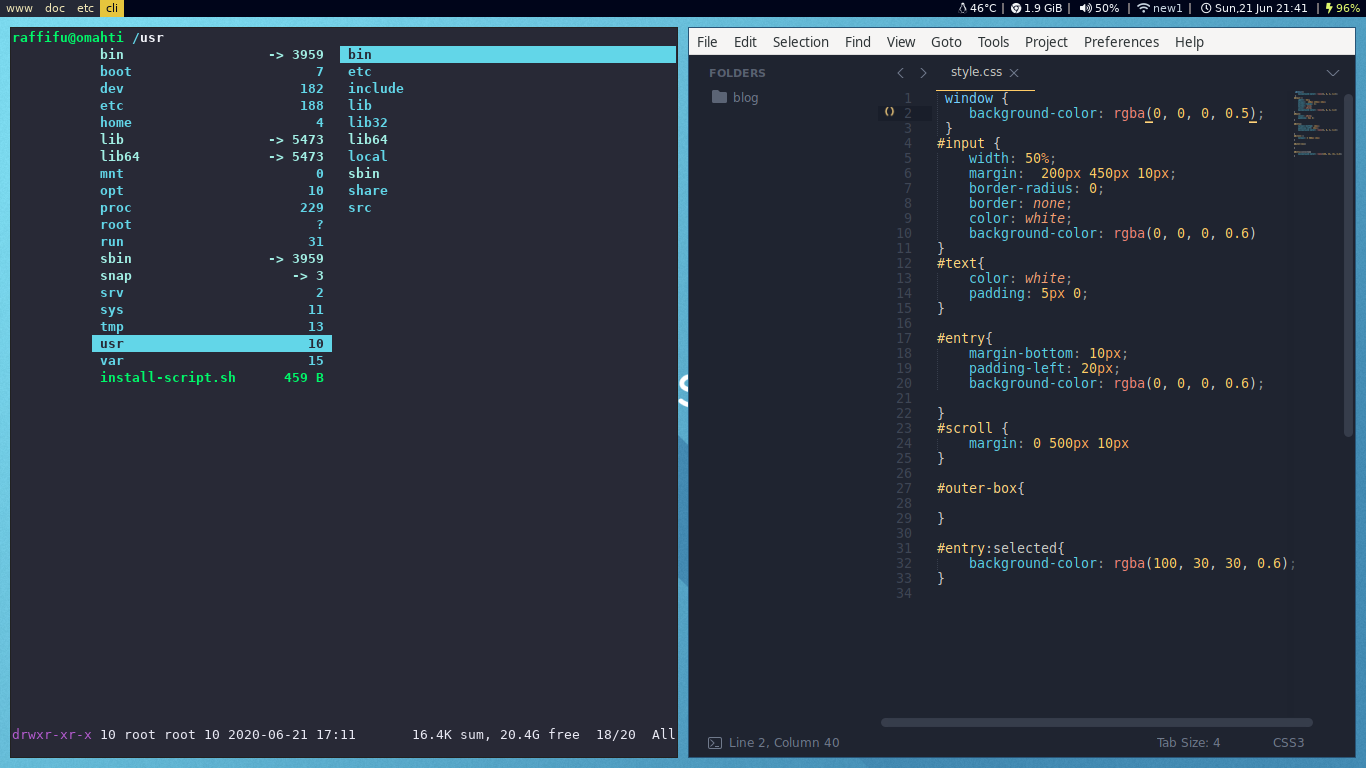Select the proc directory in ranger

click(x=212, y=207)
